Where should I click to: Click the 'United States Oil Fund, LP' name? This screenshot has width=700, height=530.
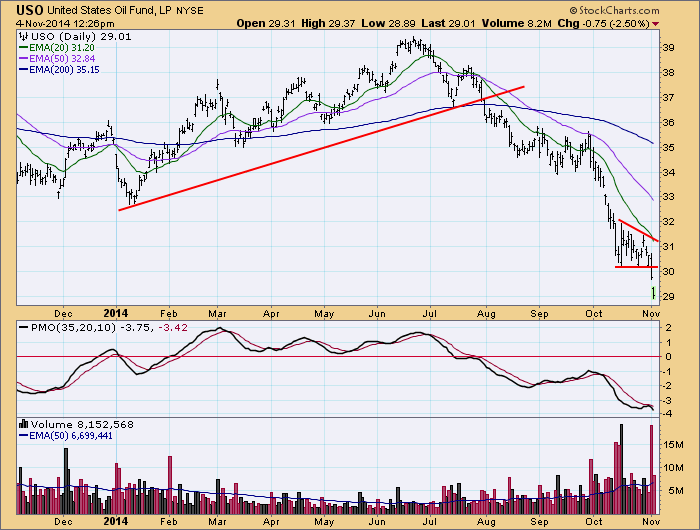tap(109, 10)
